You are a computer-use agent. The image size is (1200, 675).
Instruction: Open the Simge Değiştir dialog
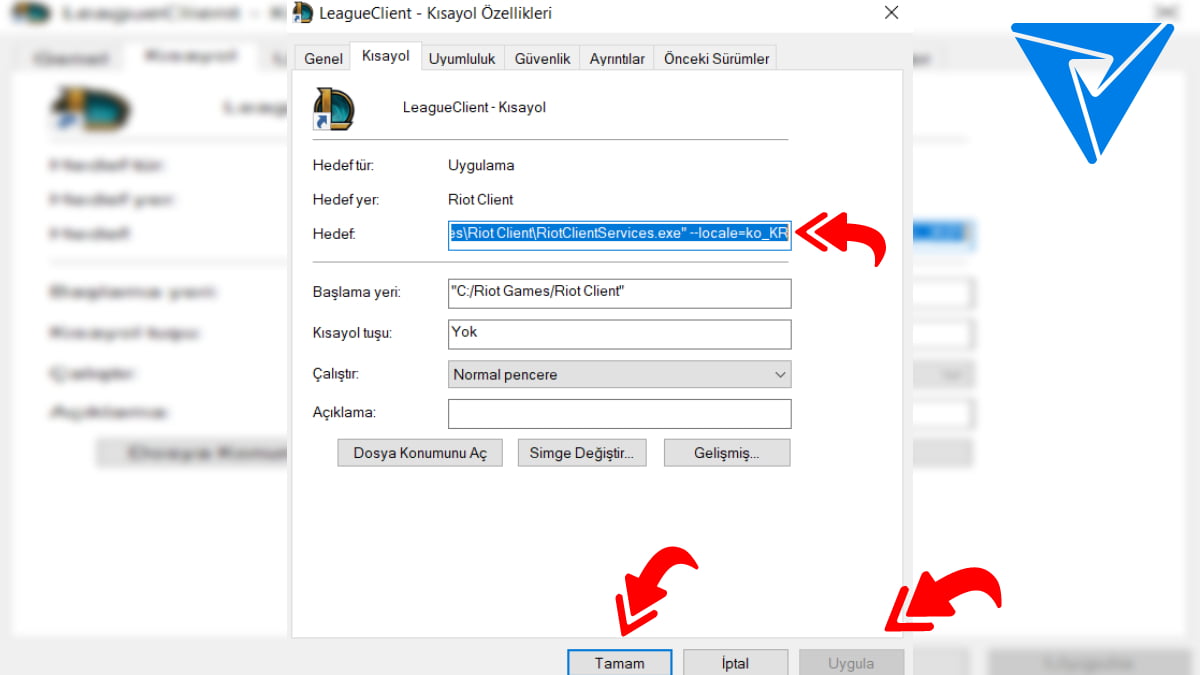(x=581, y=453)
